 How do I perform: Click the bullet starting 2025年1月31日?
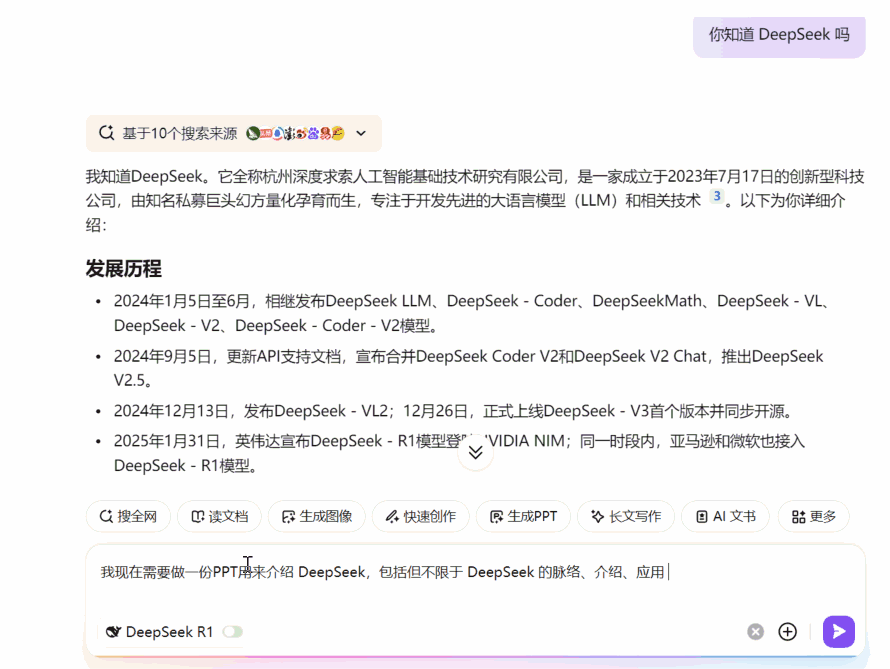click(459, 453)
